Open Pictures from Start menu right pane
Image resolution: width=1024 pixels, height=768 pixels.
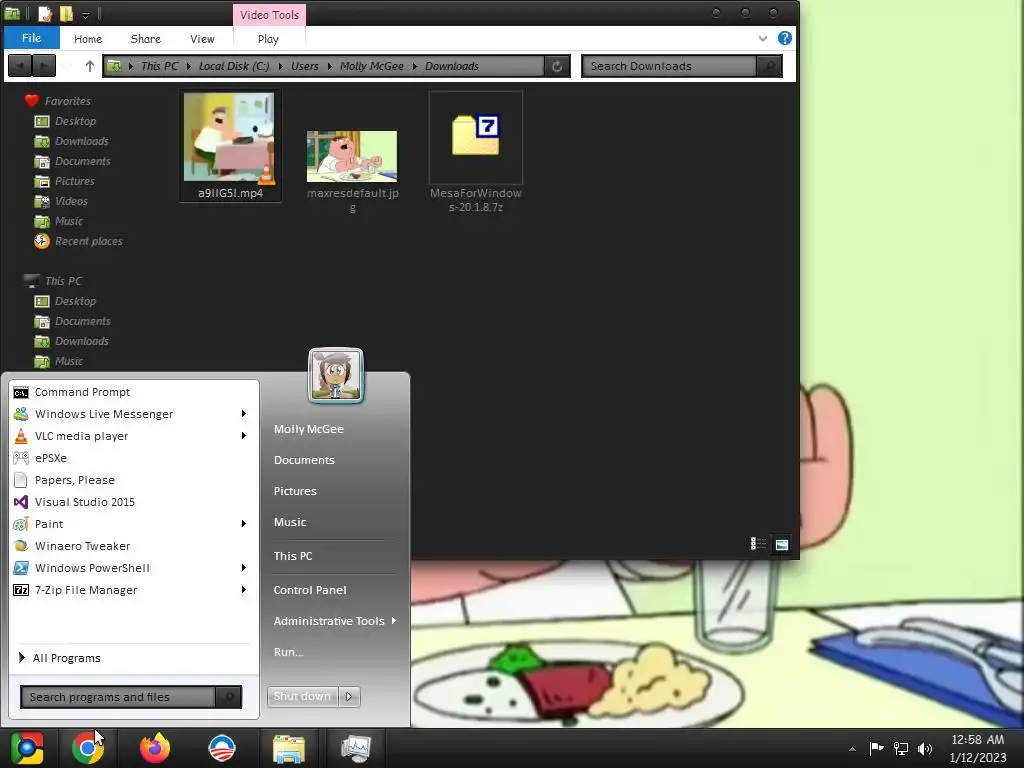coord(295,491)
